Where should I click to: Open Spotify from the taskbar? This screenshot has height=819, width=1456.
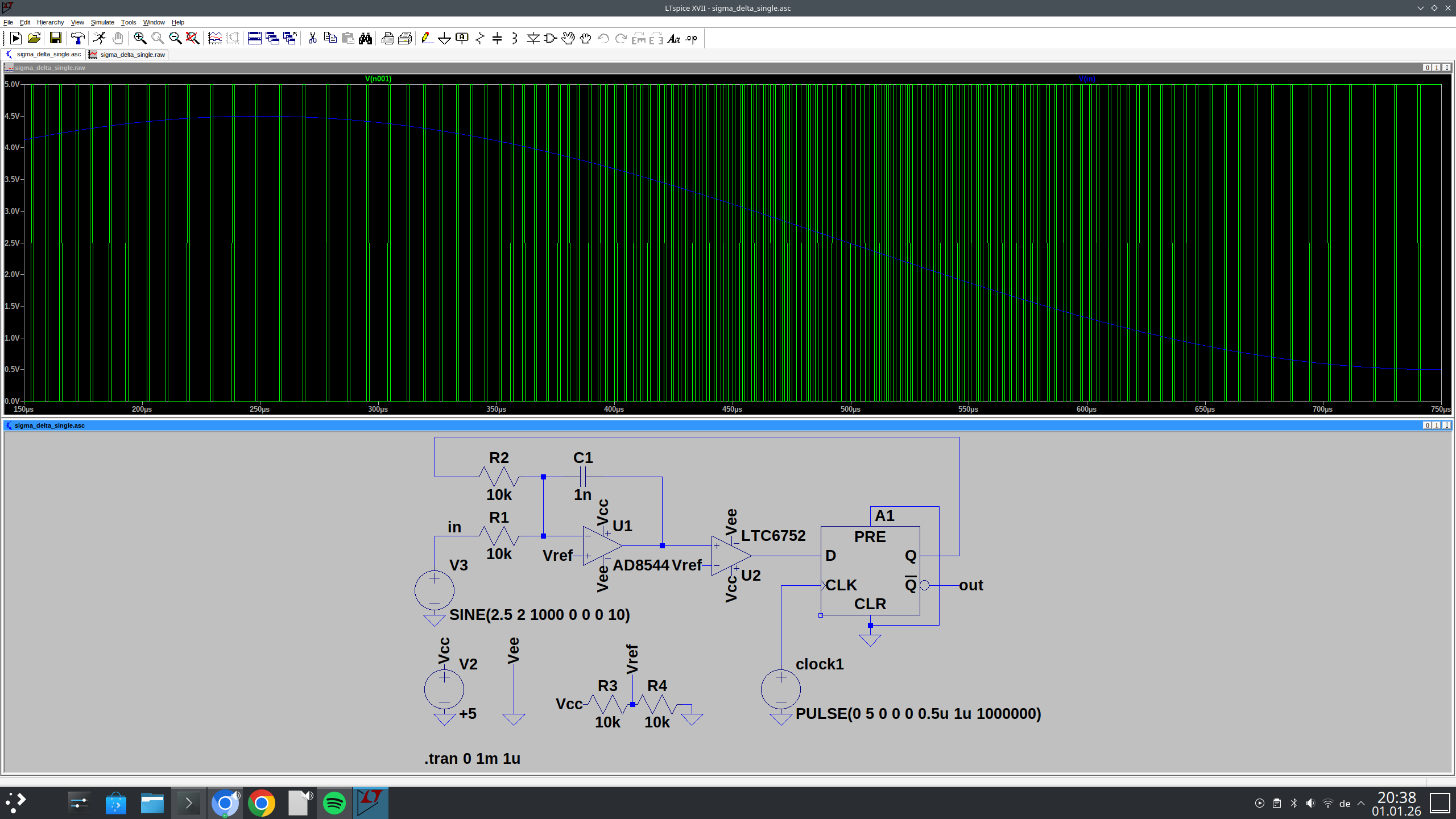click(x=334, y=803)
